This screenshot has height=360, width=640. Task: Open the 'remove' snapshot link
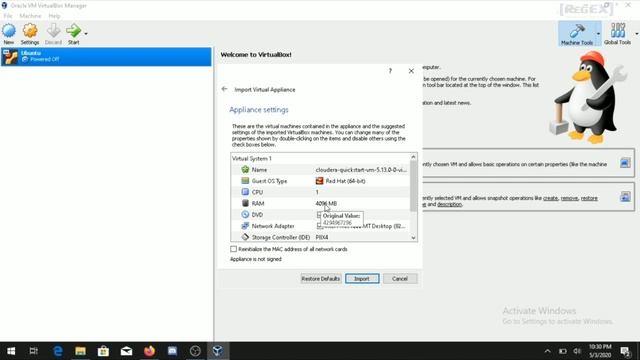click(x=569, y=198)
